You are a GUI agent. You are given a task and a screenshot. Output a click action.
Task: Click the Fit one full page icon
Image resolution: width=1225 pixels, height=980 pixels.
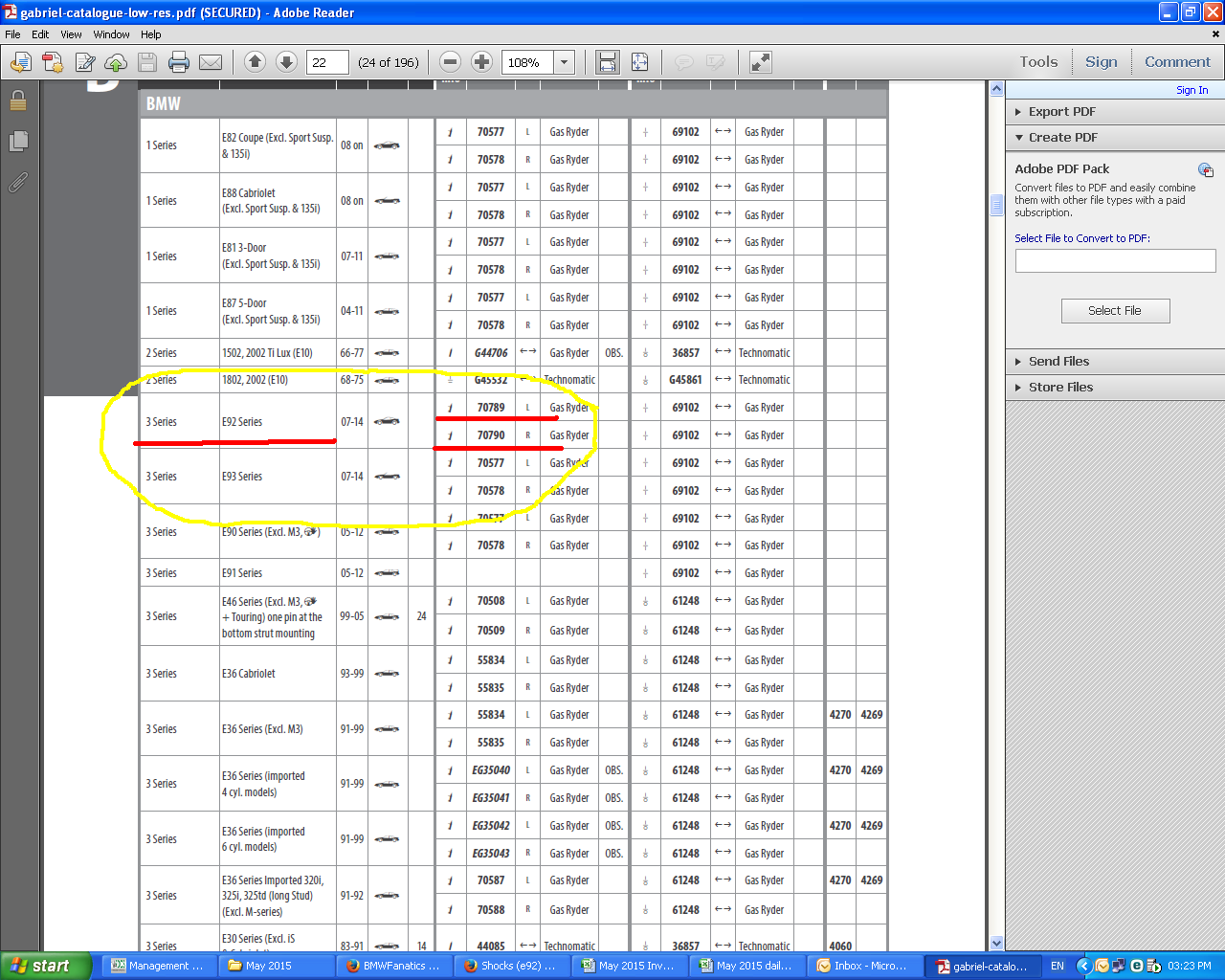pos(639,62)
